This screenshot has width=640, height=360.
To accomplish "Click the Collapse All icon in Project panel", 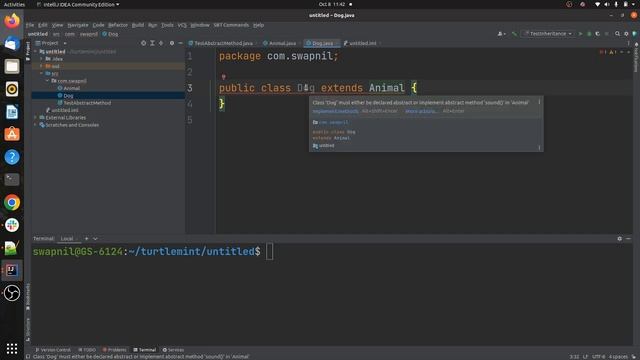I will click(x=161, y=43).
